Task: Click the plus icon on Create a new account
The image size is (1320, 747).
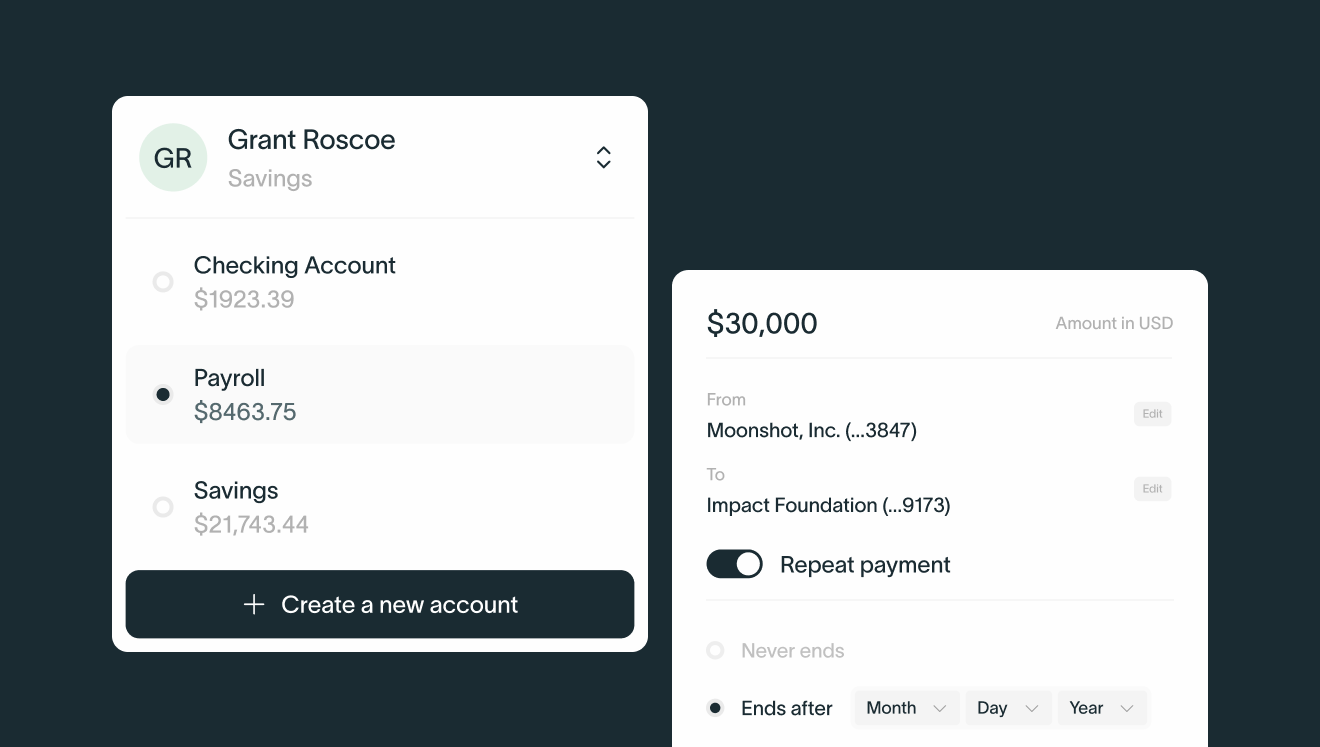Action: (254, 604)
